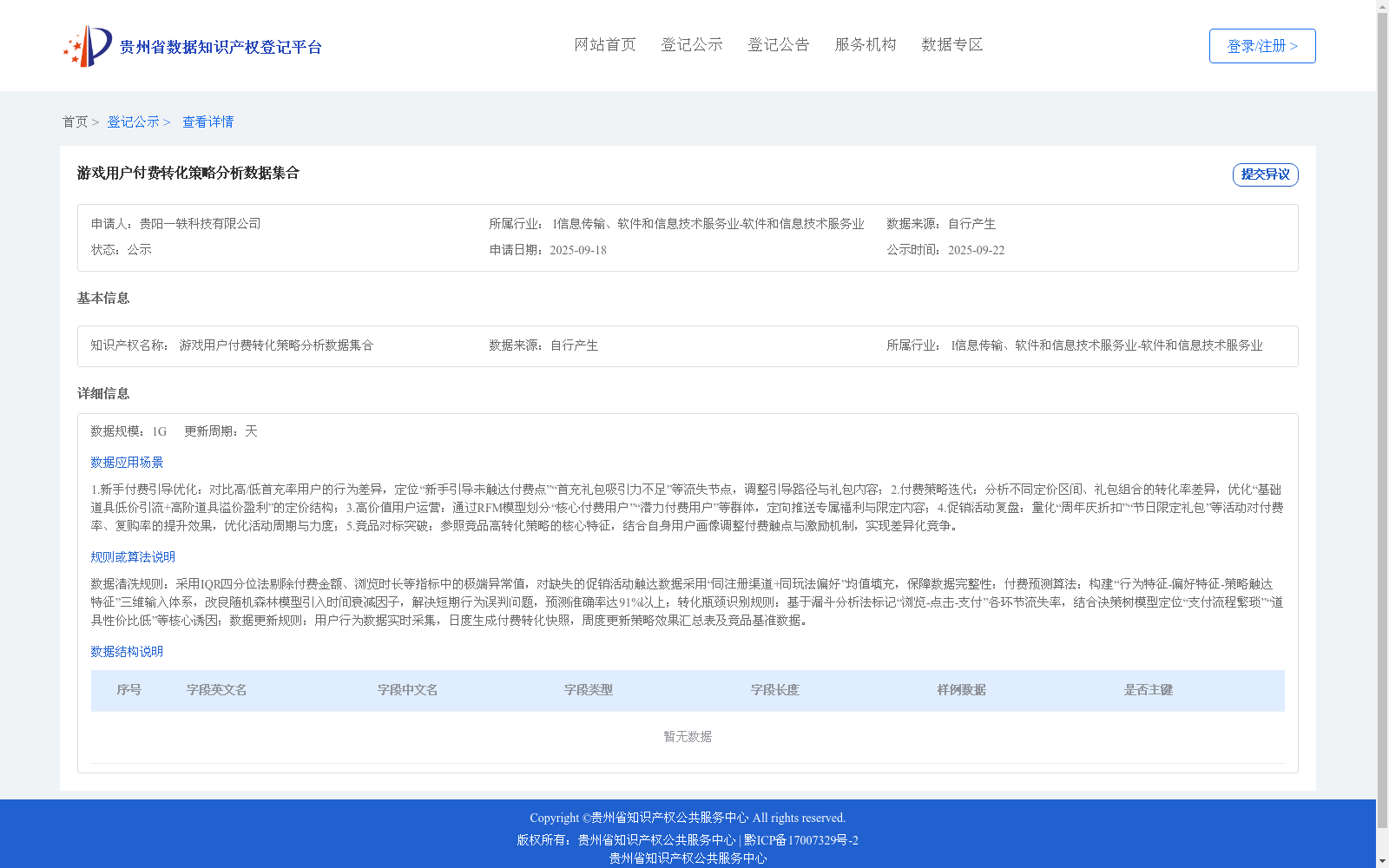Open 服务机构 navigation item

866,44
